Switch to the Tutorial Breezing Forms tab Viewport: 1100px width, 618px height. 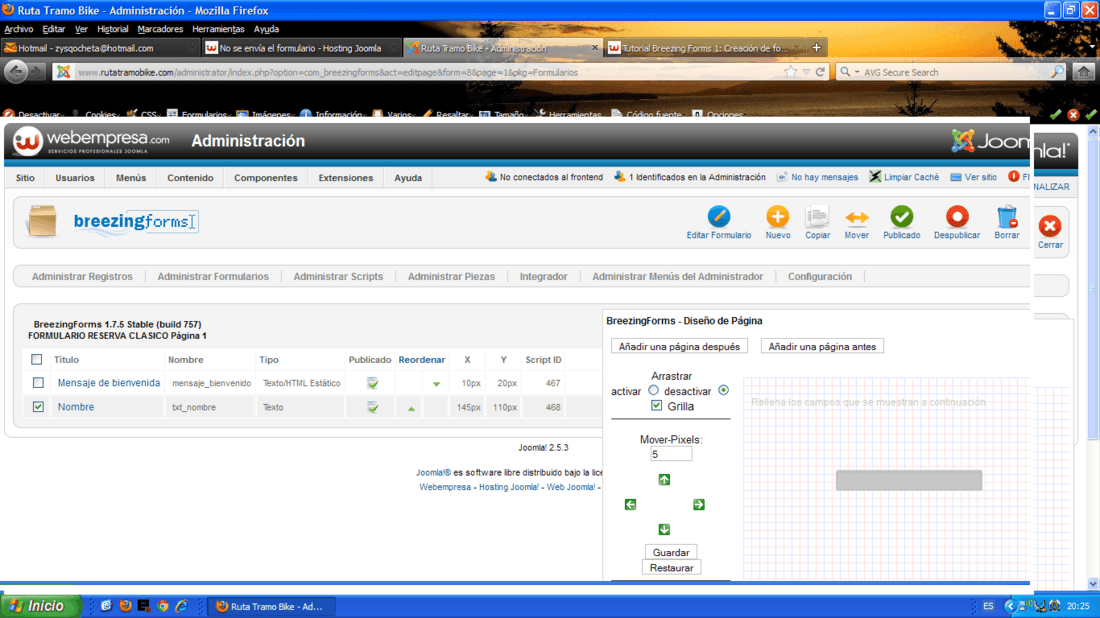[x=704, y=48]
